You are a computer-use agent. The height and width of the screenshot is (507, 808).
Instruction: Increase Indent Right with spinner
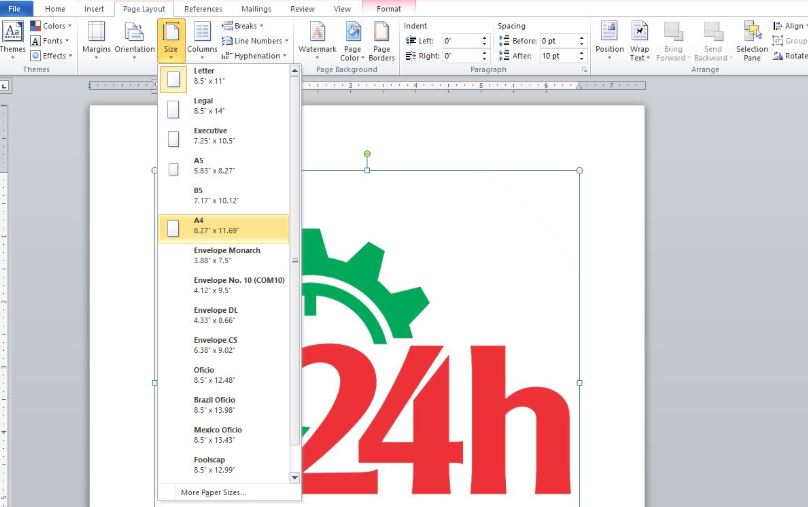click(484, 53)
